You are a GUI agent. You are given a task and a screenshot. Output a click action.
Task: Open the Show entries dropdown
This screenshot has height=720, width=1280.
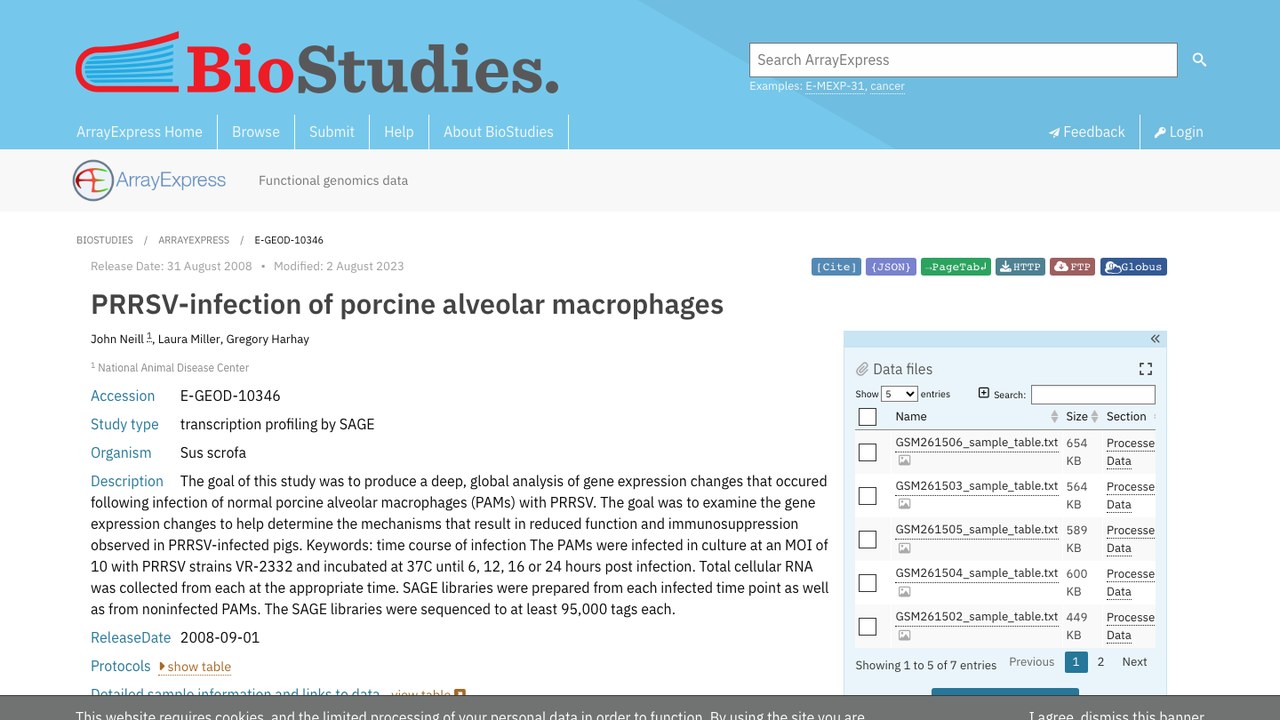(x=899, y=394)
